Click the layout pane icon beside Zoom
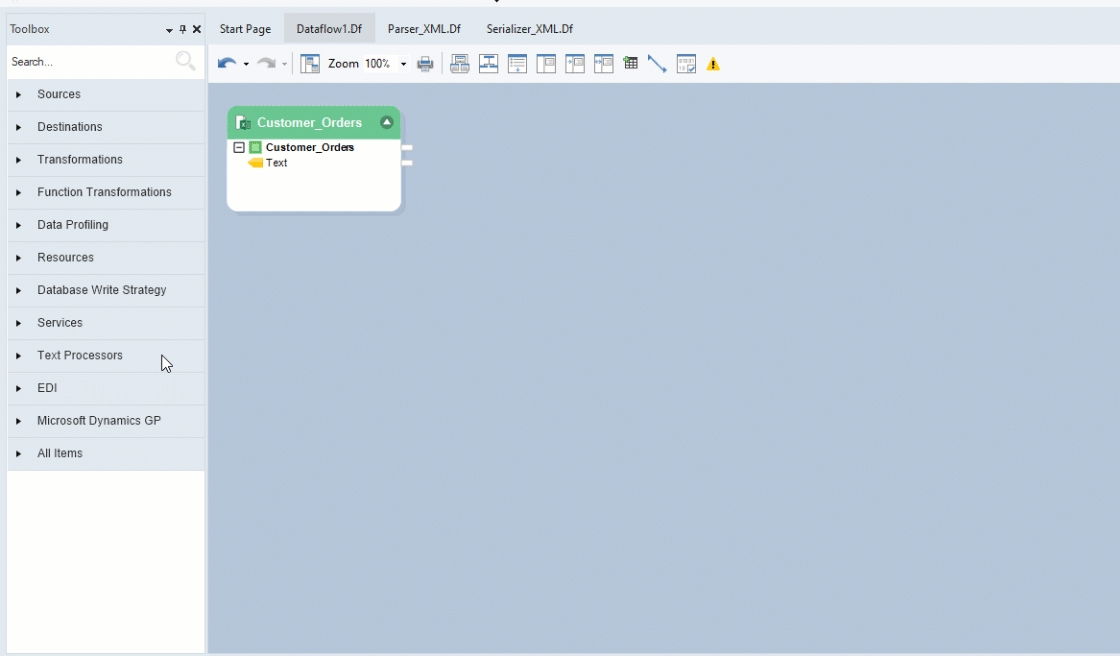Image resolution: width=1120 pixels, height=656 pixels. pos(310,64)
